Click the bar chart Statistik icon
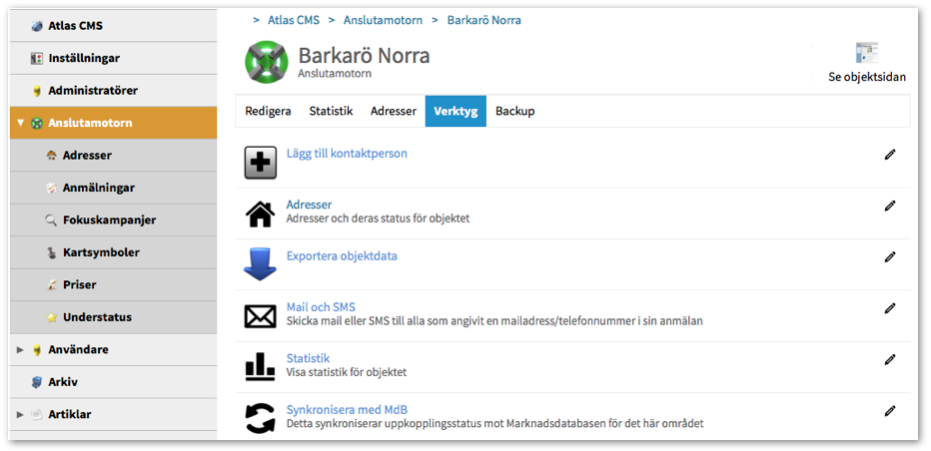Image resolution: width=931 pixels, height=451 pixels. (x=261, y=367)
